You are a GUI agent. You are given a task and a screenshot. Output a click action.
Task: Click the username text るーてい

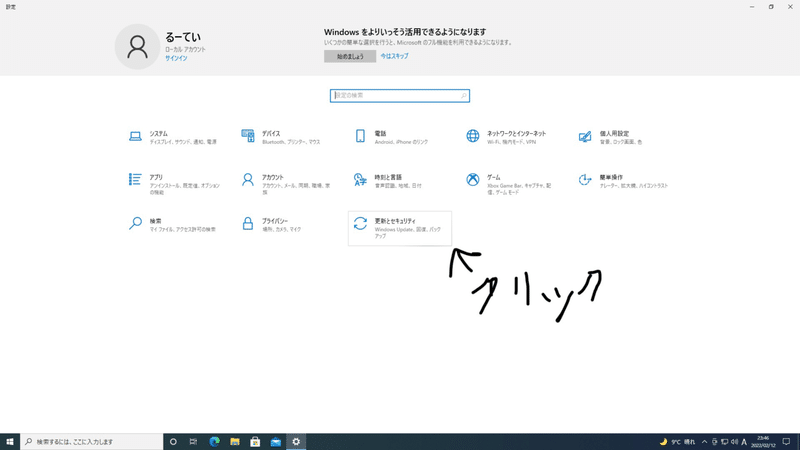[x=183, y=37]
